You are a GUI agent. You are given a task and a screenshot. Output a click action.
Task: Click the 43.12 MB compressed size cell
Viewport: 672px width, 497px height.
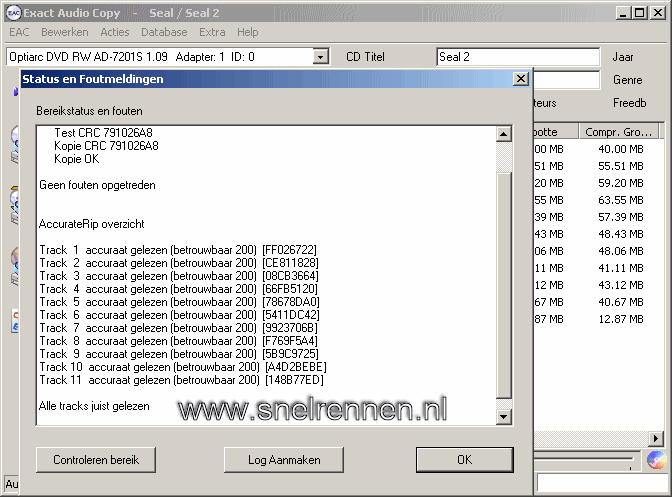click(621, 285)
